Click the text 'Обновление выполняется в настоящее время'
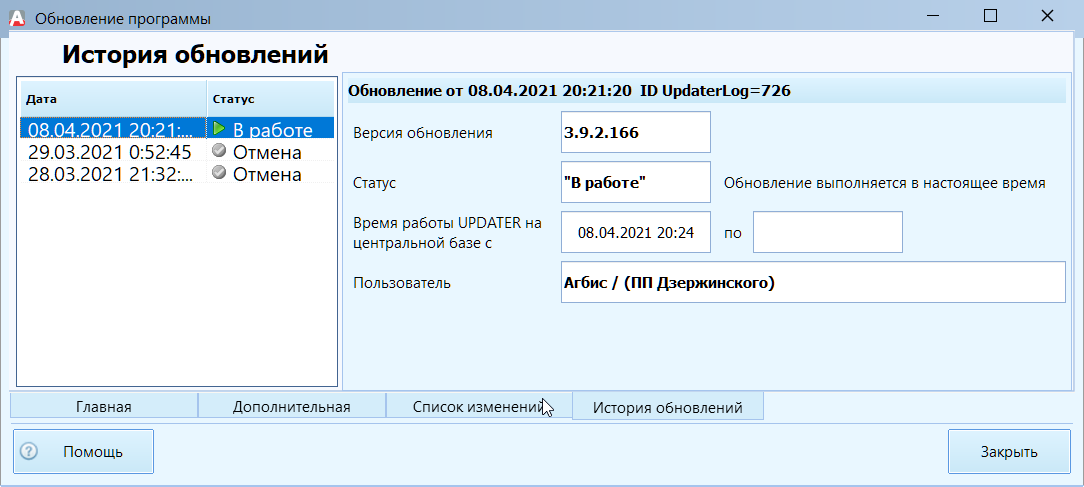Screen dimensions: 1084x487 [x=884, y=183]
